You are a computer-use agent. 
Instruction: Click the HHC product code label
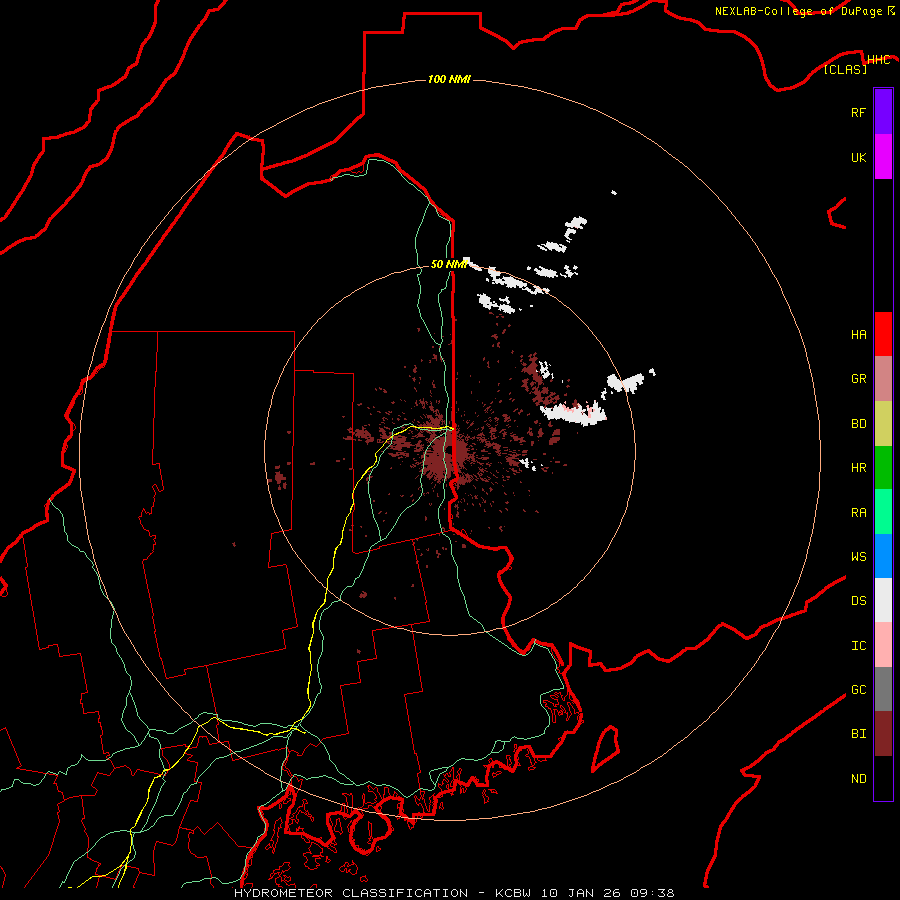(x=878, y=60)
